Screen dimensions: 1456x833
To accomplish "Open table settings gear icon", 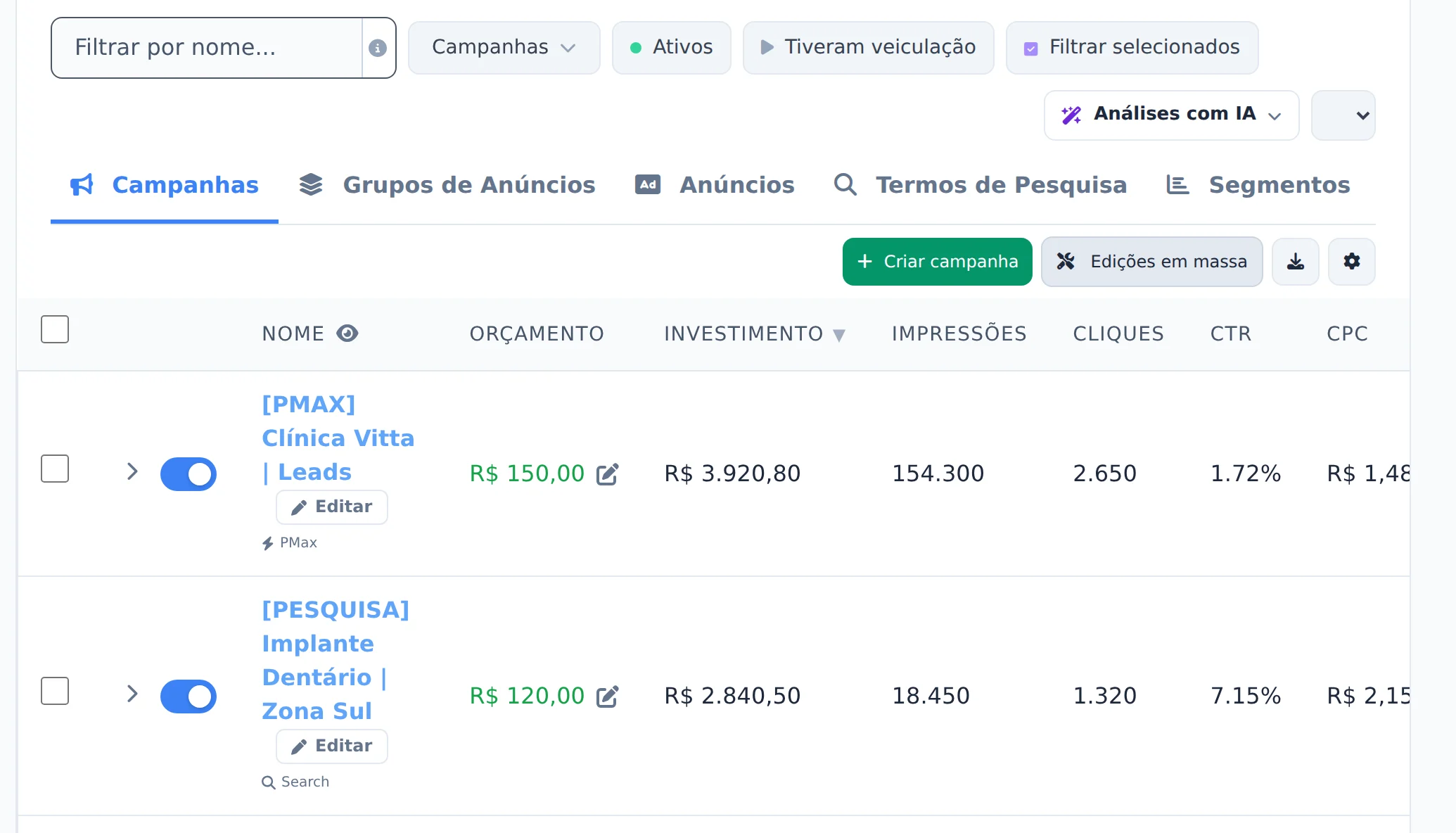I will pos(1351,262).
